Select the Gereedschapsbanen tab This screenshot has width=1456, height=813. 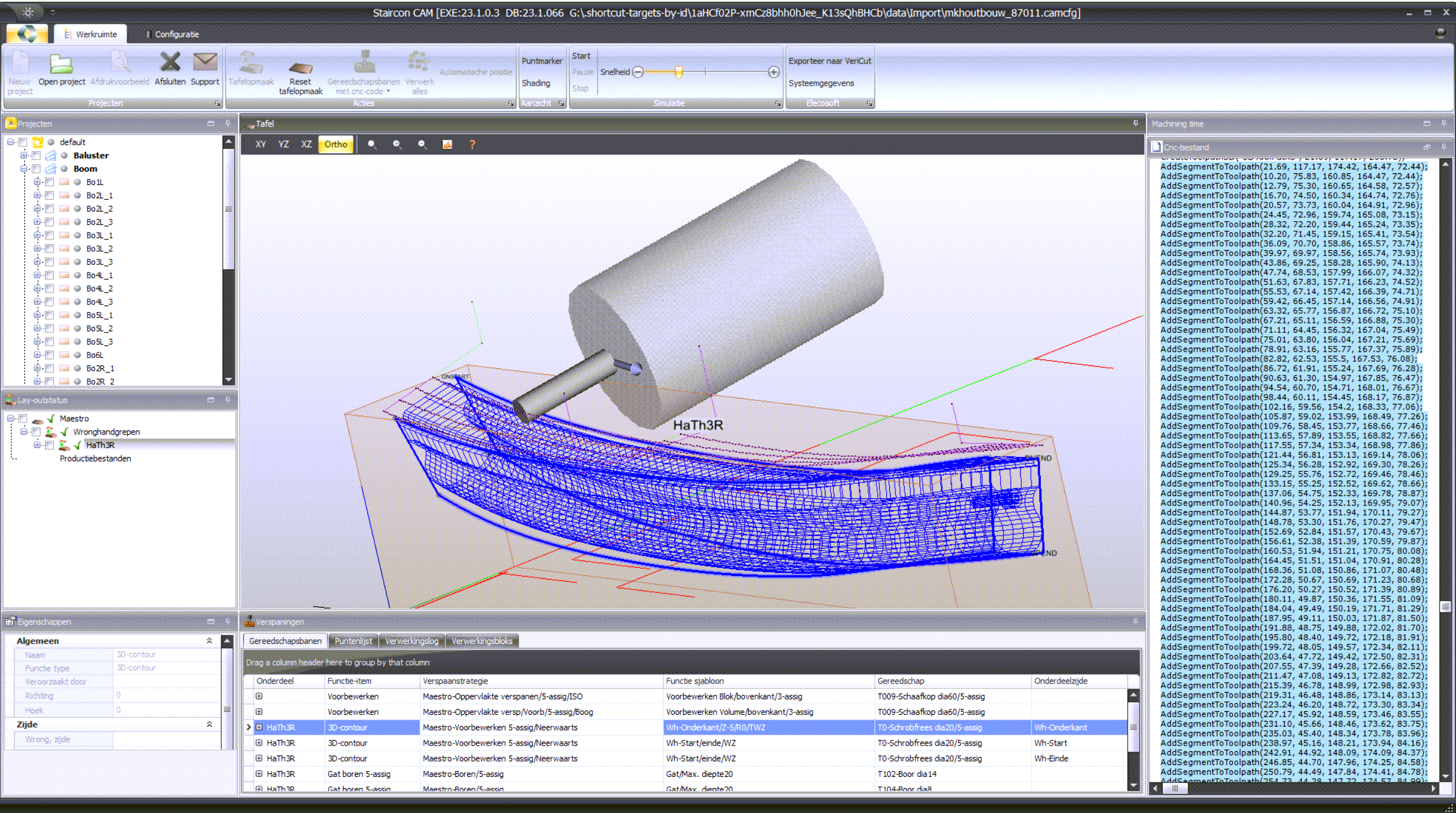285,641
